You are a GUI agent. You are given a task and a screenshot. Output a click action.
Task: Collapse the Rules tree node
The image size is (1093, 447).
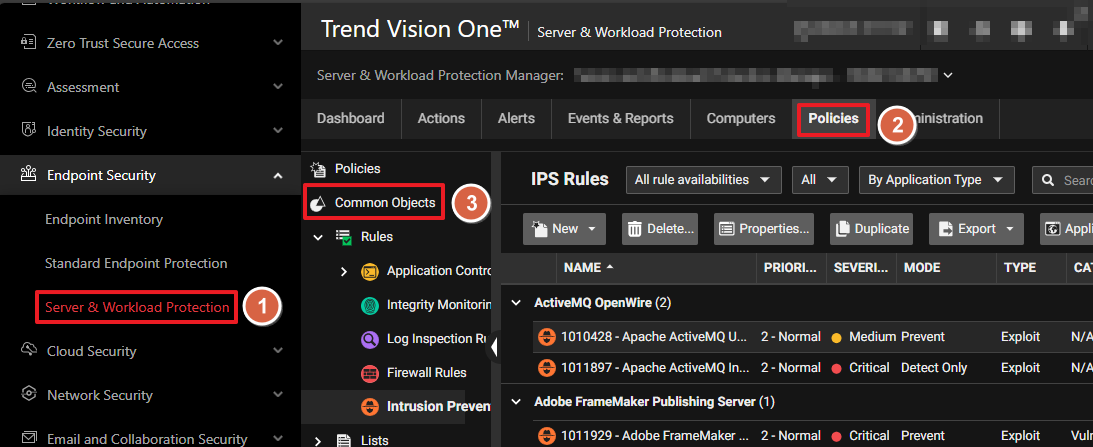click(x=318, y=237)
